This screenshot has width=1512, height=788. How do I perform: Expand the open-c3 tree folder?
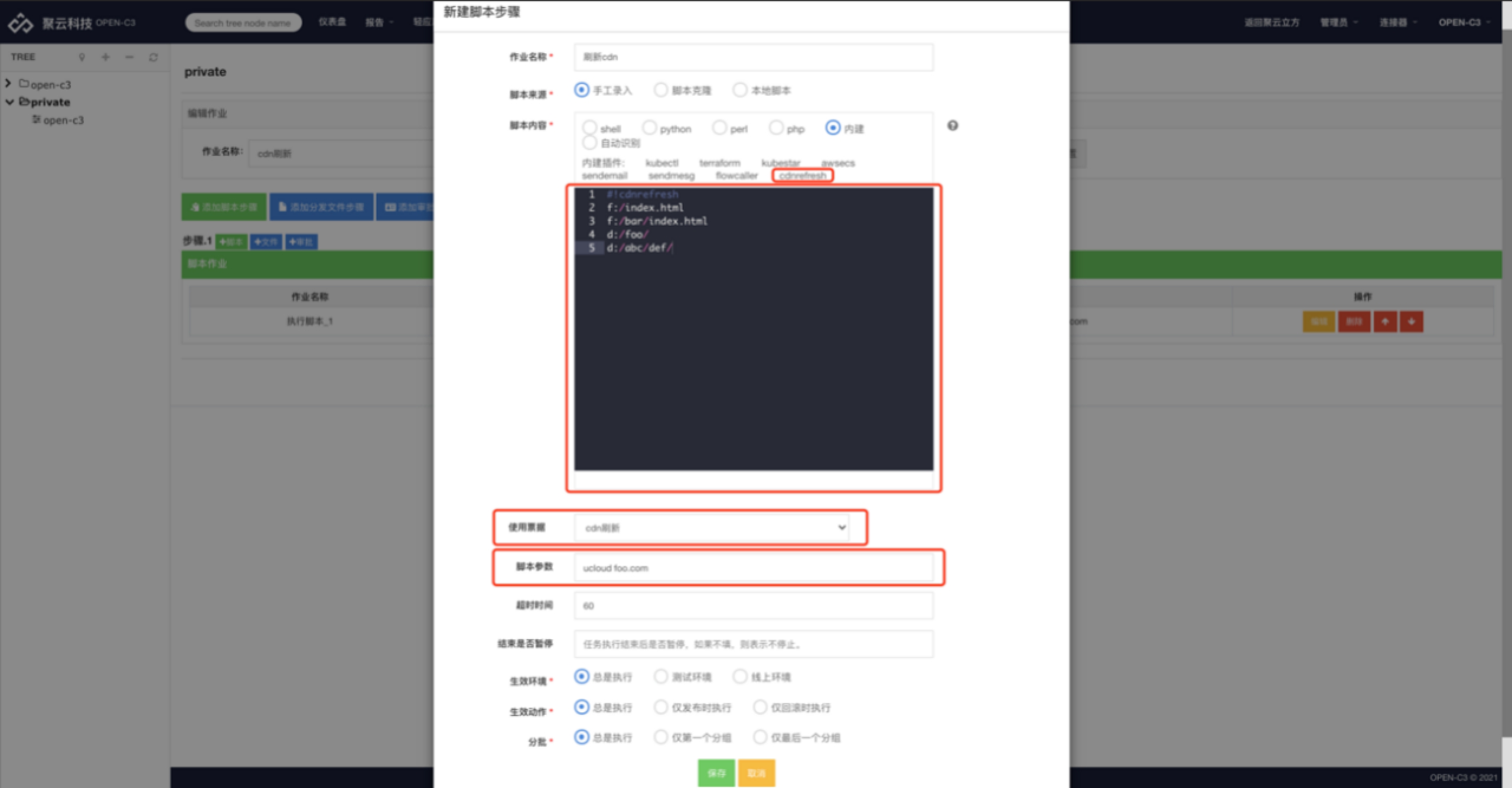tap(8, 83)
